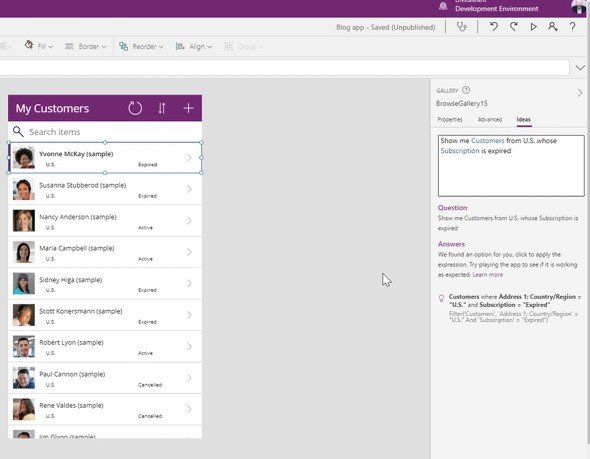This screenshot has width=590, height=459.
Task: Click the sort icon in My Customers header
Action: [x=162, y=108]
